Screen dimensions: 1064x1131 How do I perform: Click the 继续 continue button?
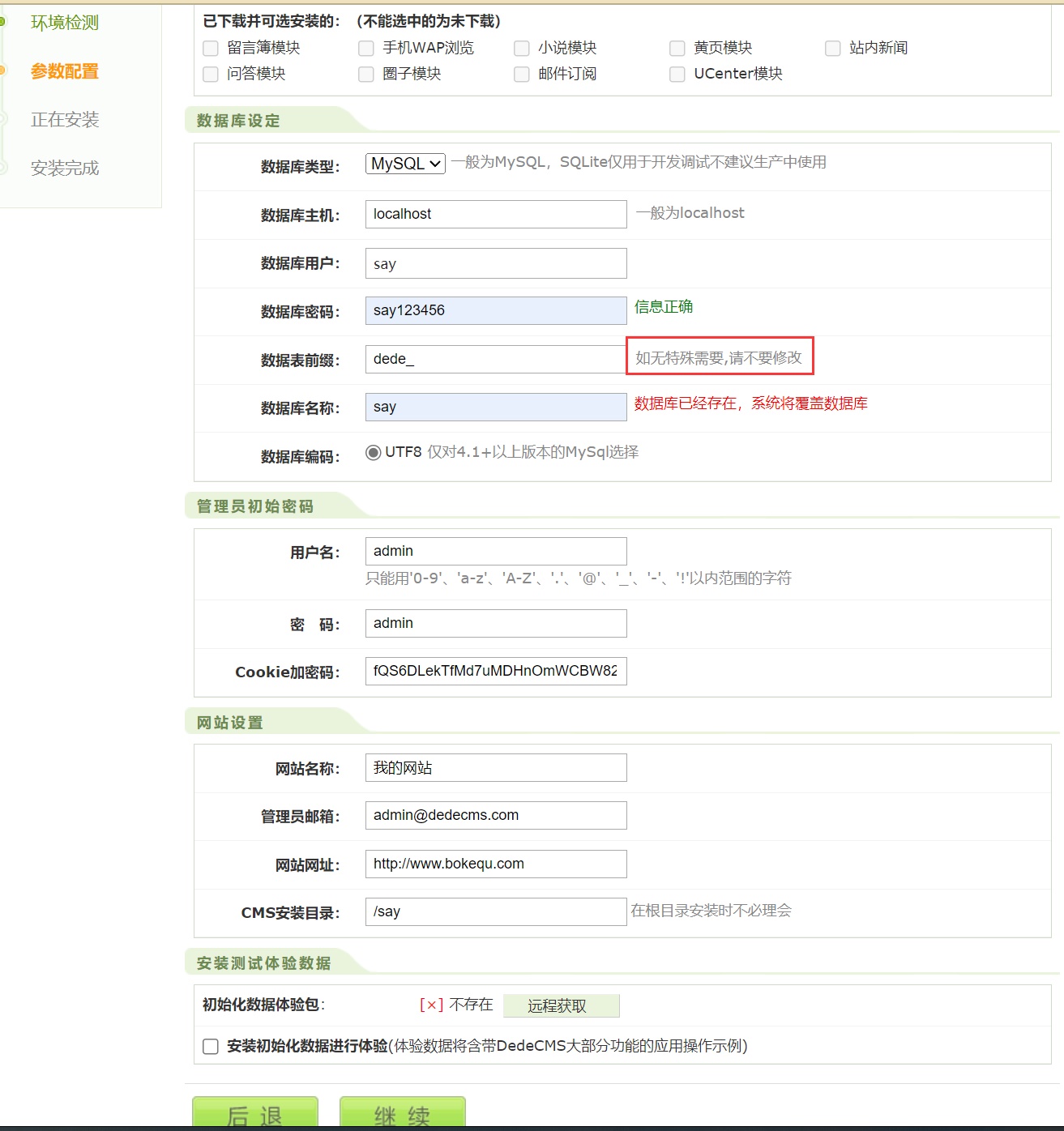coord(403,1113)
